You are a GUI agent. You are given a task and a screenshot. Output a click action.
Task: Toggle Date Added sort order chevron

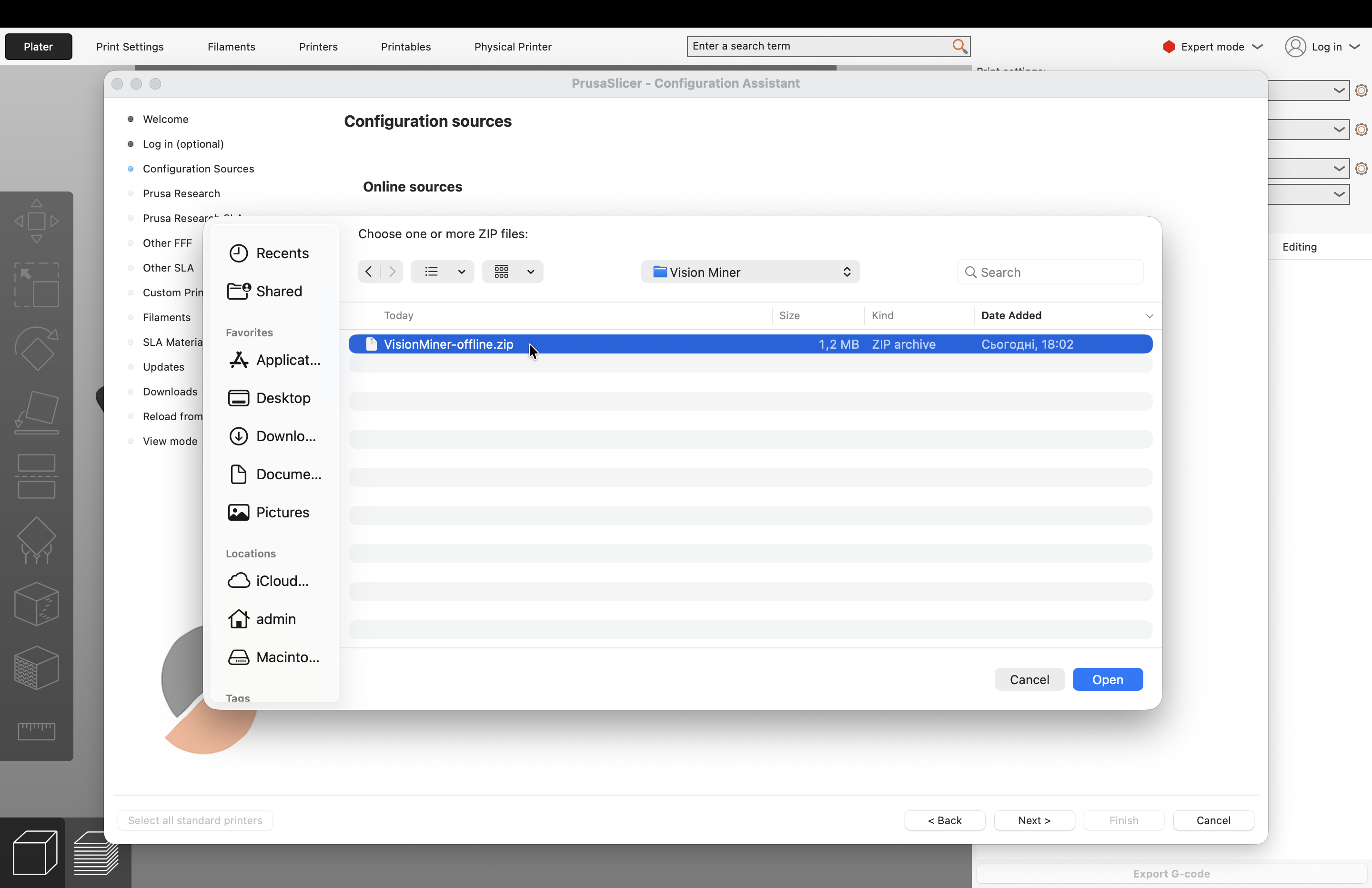tap(1149, 316)
